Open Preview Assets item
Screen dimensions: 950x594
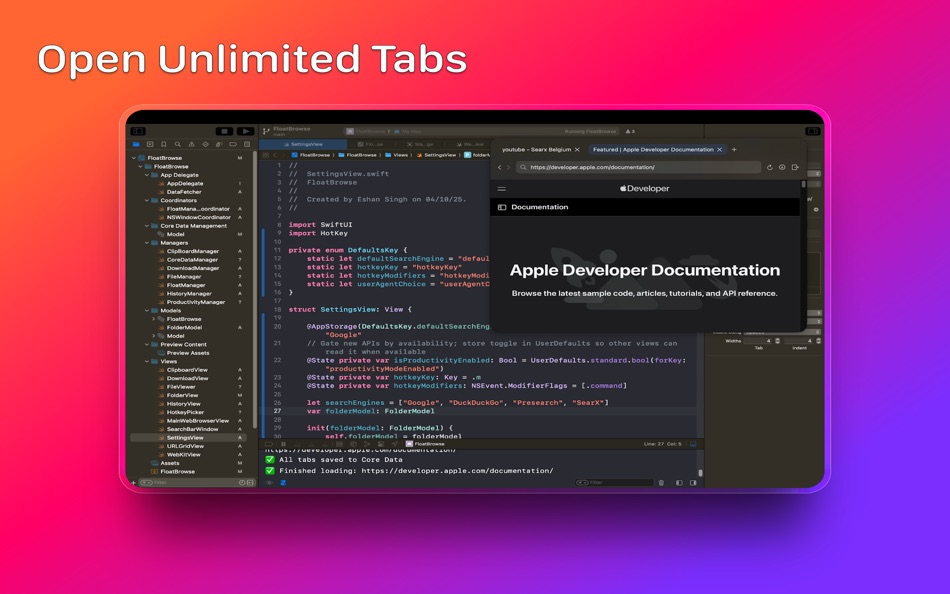point(188,353)
